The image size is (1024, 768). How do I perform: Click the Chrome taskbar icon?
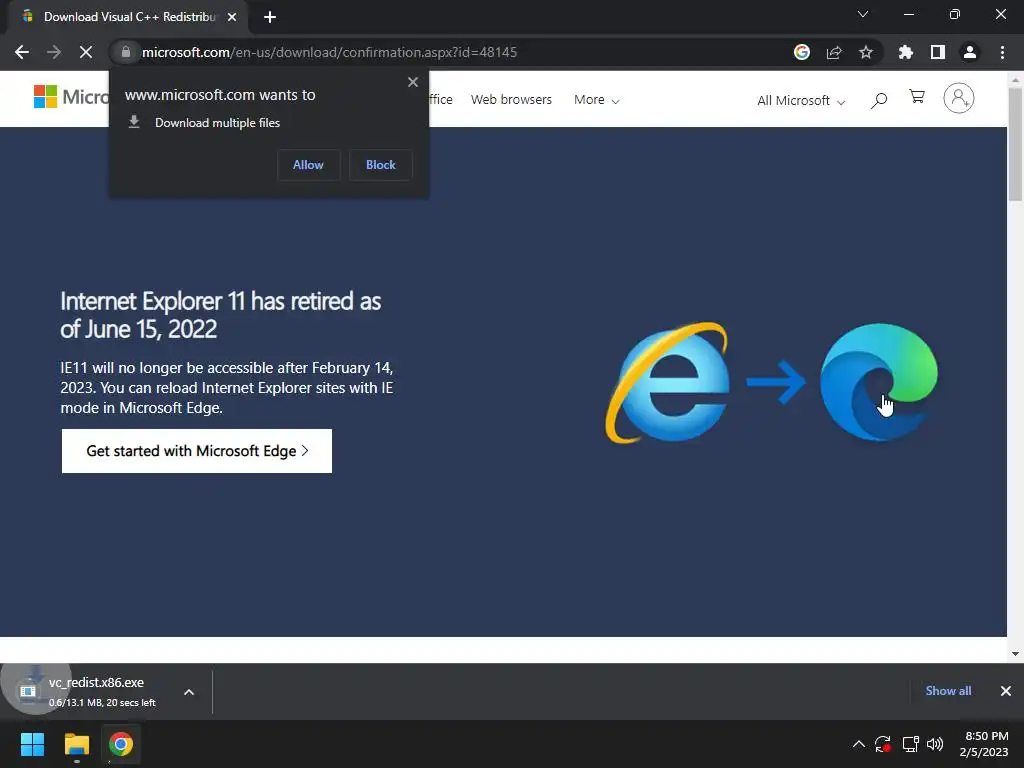(x=120, y=744)
